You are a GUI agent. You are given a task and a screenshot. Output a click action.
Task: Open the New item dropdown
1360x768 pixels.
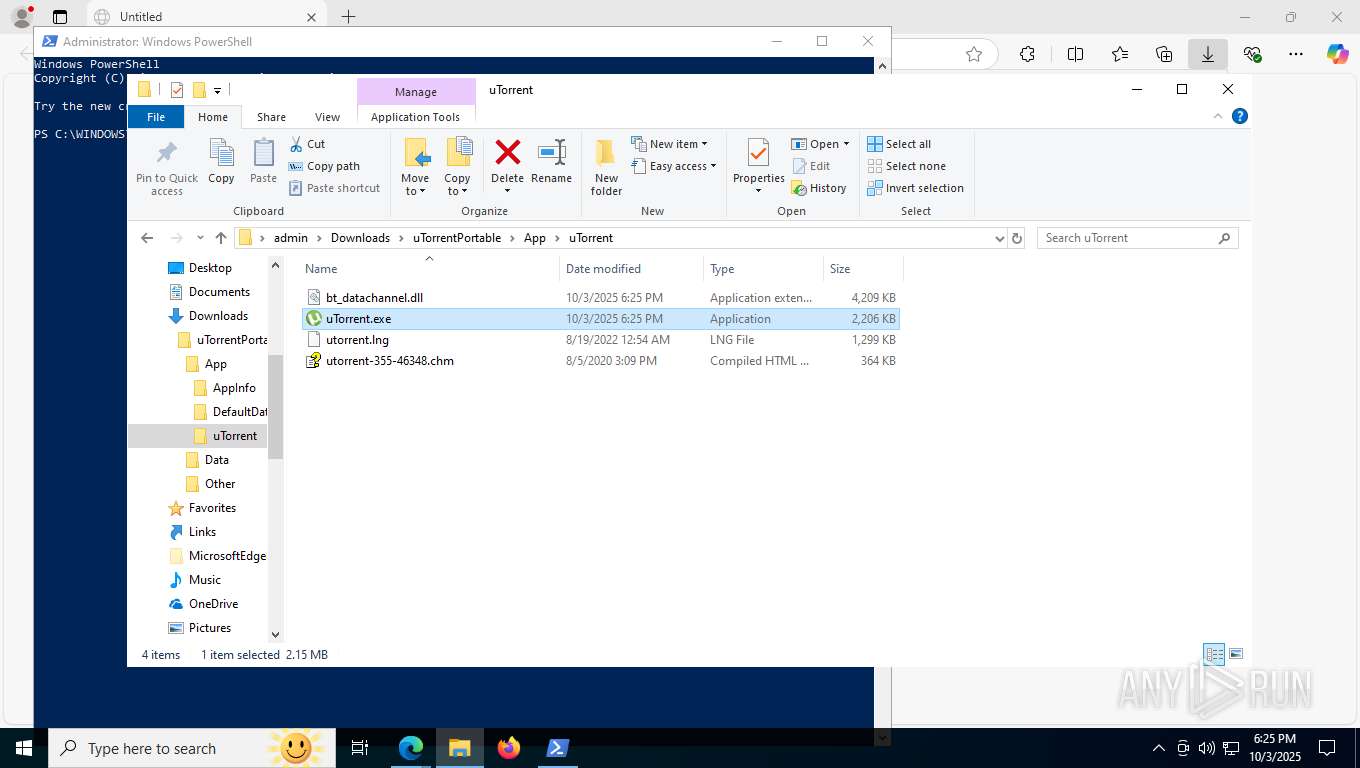(669, 144)
